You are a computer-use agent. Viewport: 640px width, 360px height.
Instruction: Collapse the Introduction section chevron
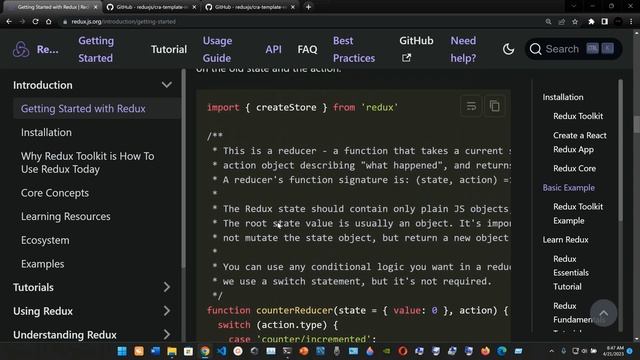point(167,85)
